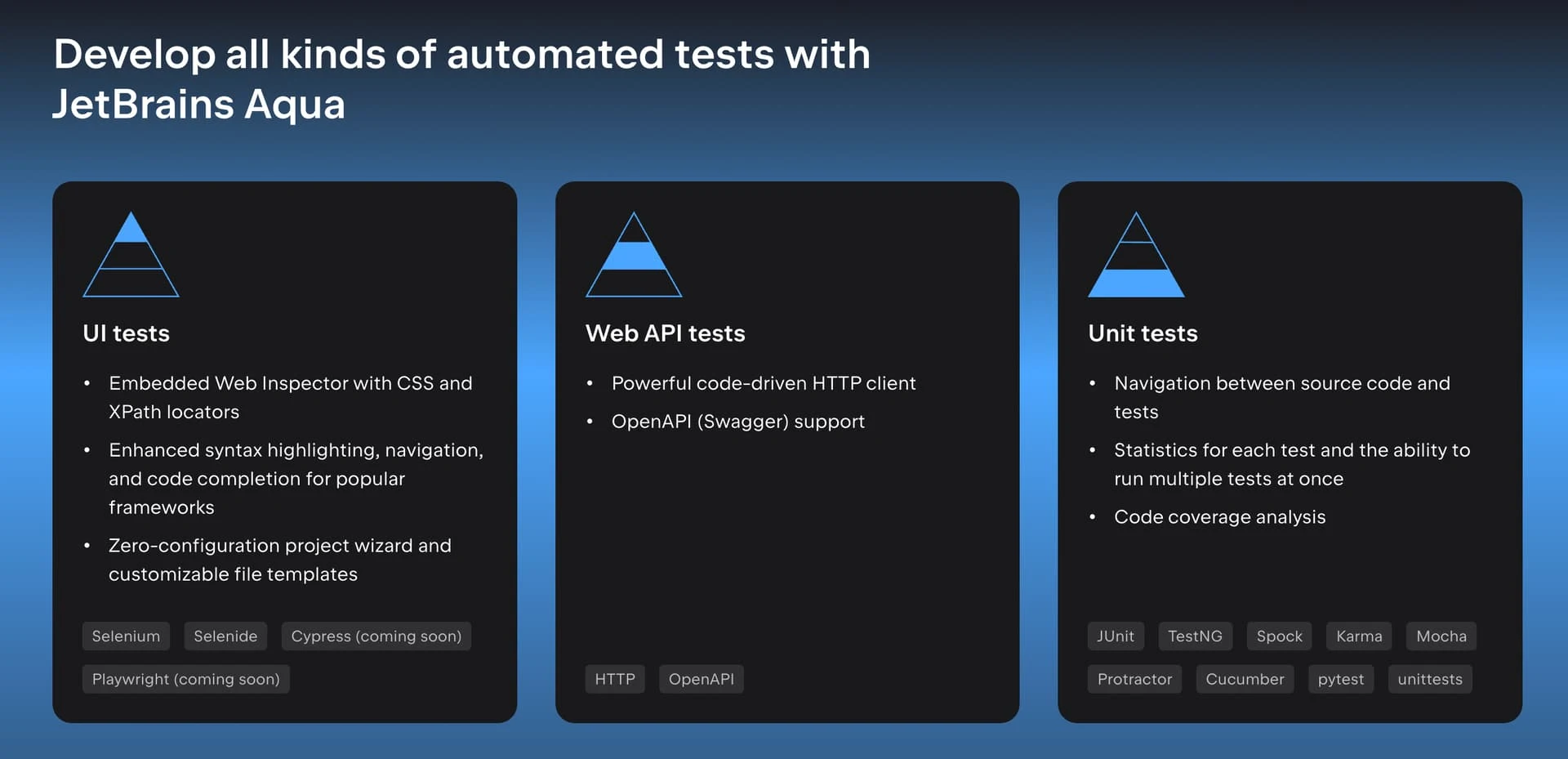
Task: Click the TestNG tag
Action: coord(1195,636)
